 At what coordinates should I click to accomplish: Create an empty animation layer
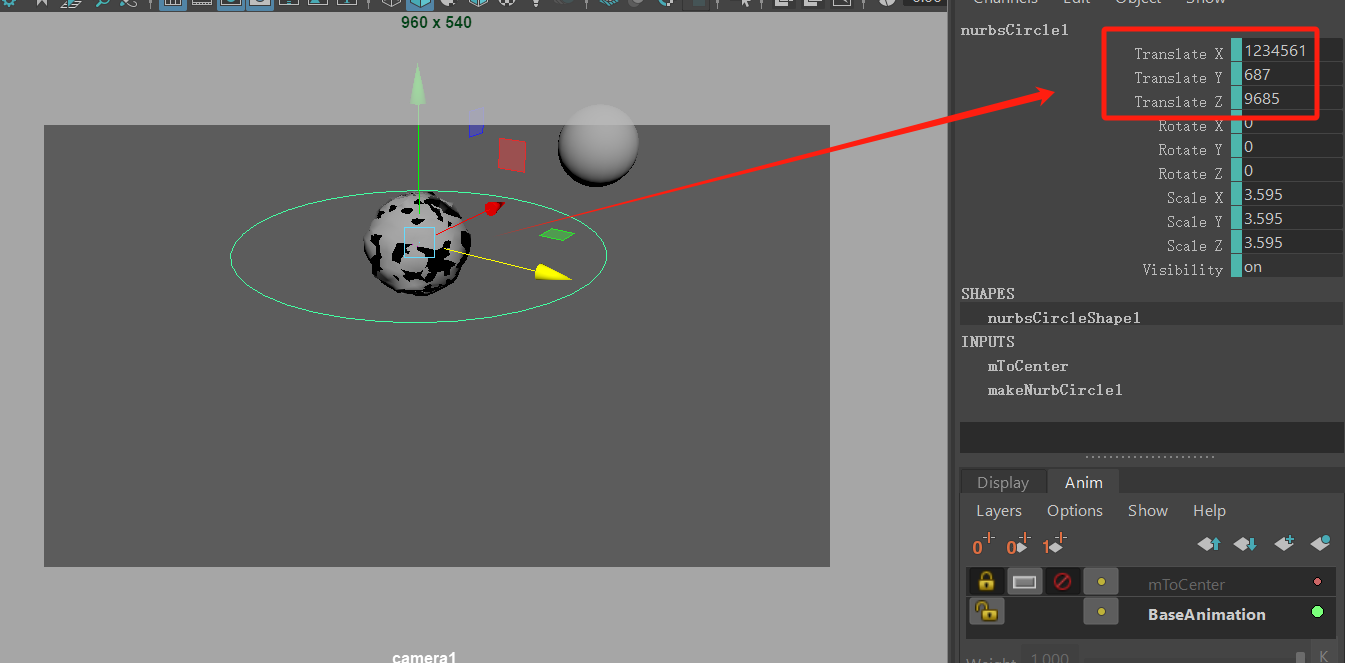click(x=1284, y=544)
